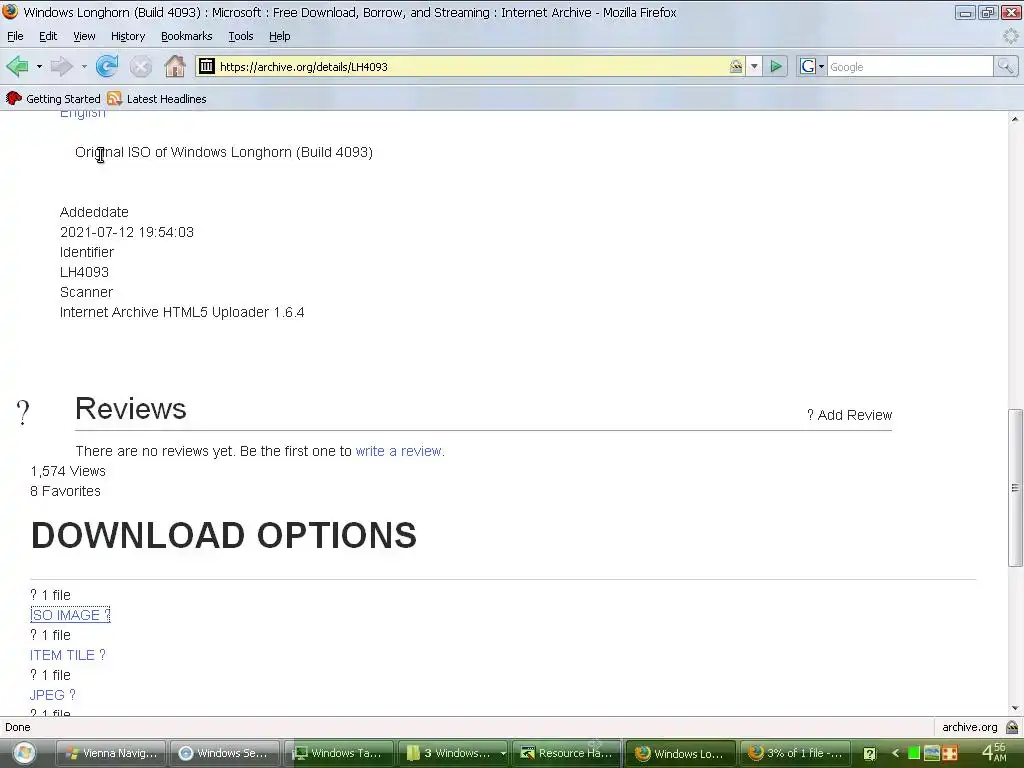Click Internet Archive HTML5 Uploader 1.6.4 text
Image resolution: width=1024 pixels, height=768 pixels.
pyautogui.click(x=182, y=312)
